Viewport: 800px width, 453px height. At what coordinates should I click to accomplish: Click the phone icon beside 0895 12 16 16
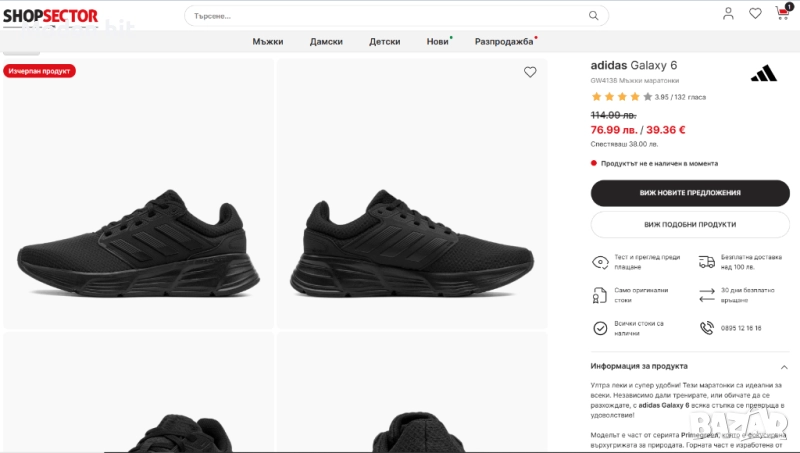pyautogui.click(x=707, y=328)
